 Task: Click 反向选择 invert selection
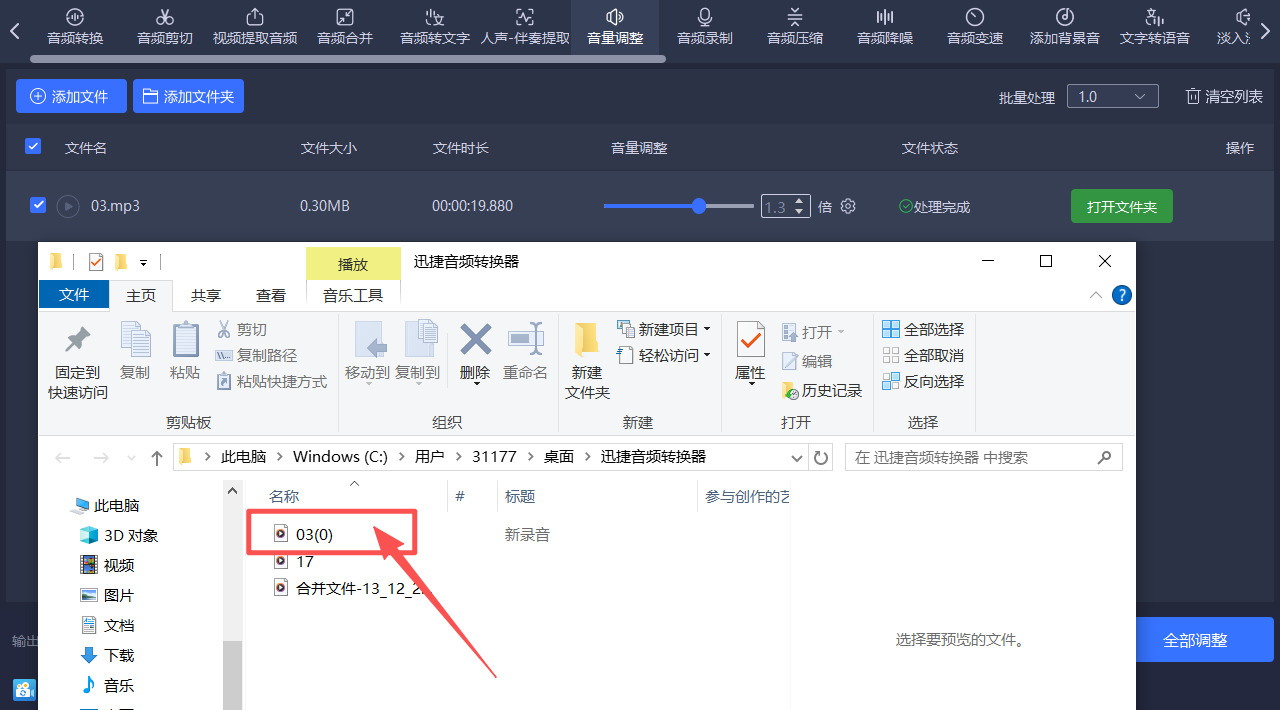[923, 381]
